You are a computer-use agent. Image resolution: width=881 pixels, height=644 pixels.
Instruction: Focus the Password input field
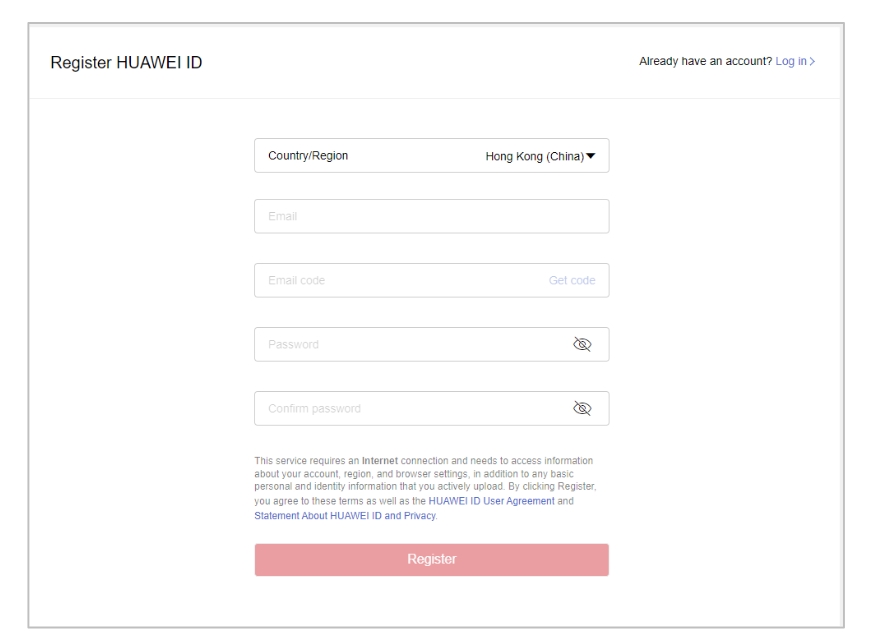click(x=410, y=344)
